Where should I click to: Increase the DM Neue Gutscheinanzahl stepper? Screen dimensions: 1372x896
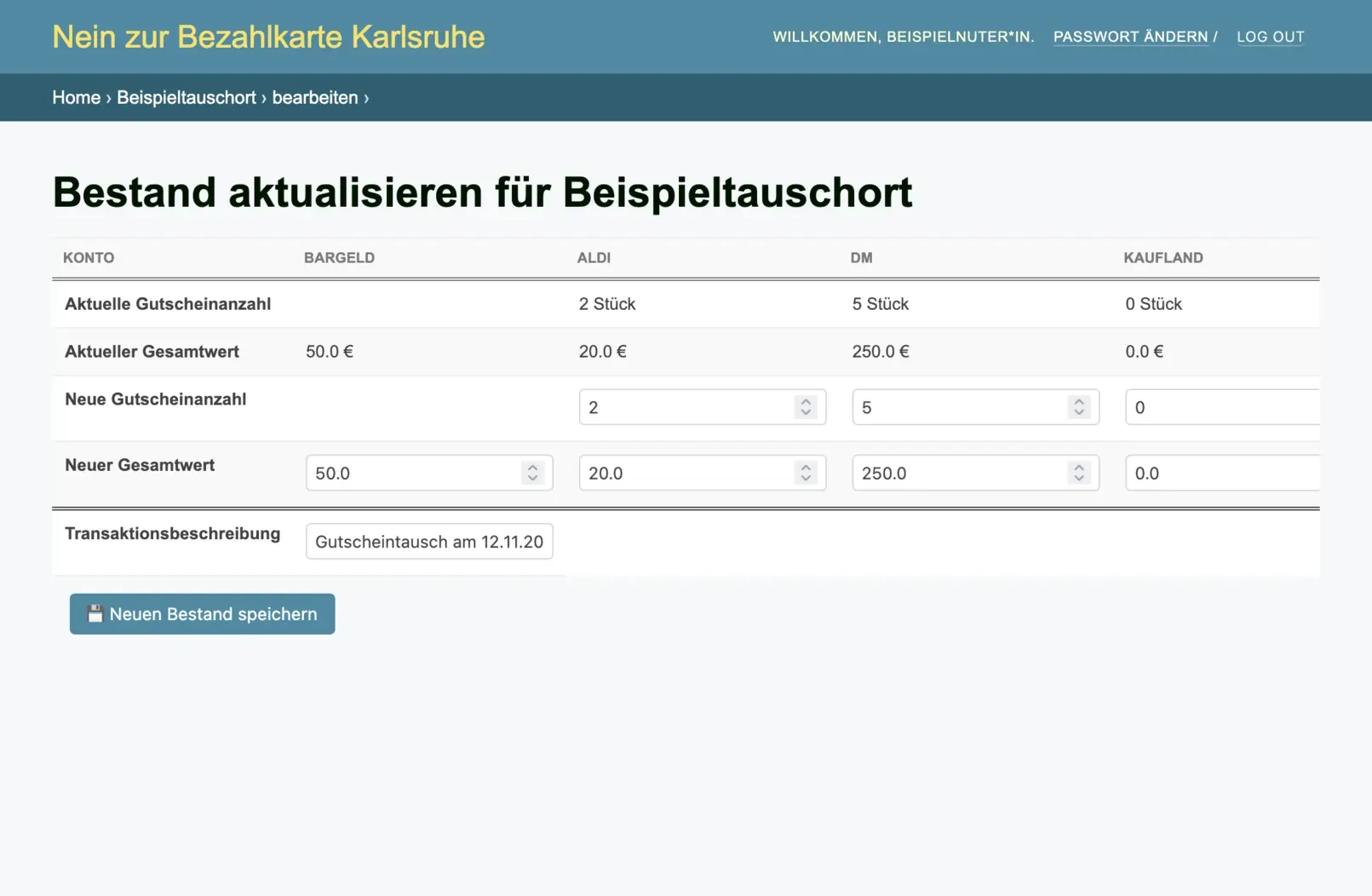point(1079,401)
